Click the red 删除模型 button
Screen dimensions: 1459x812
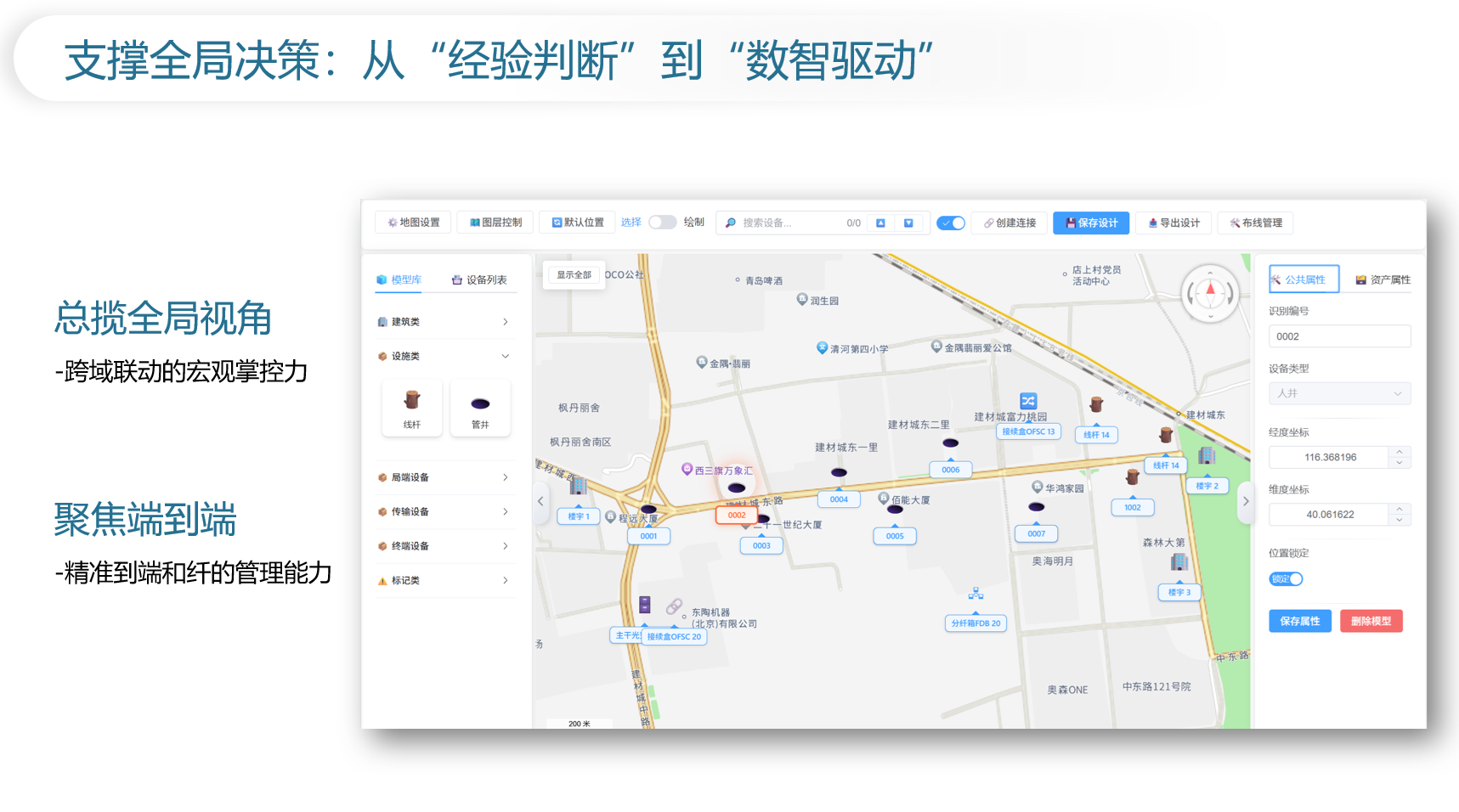pyautogui.click(x=1371, y=621)
